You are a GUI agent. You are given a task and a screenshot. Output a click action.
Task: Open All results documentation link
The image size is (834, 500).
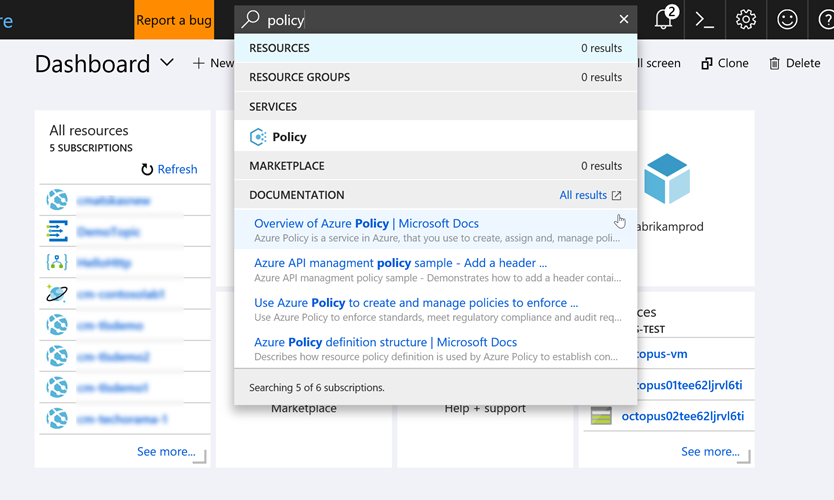tap(583, 195)
